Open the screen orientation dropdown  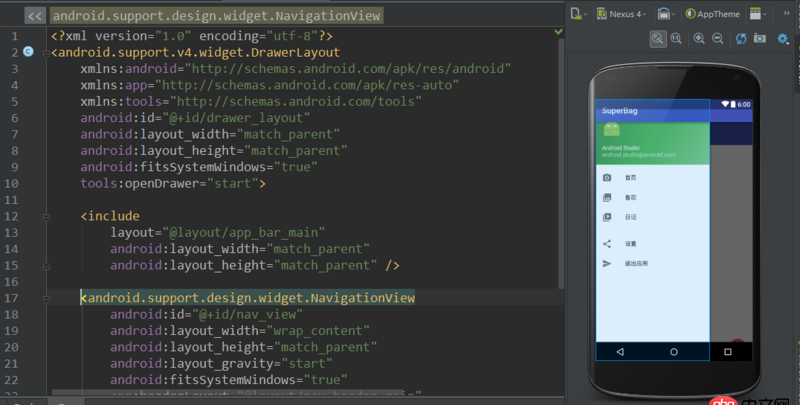[x=665, y=14]
